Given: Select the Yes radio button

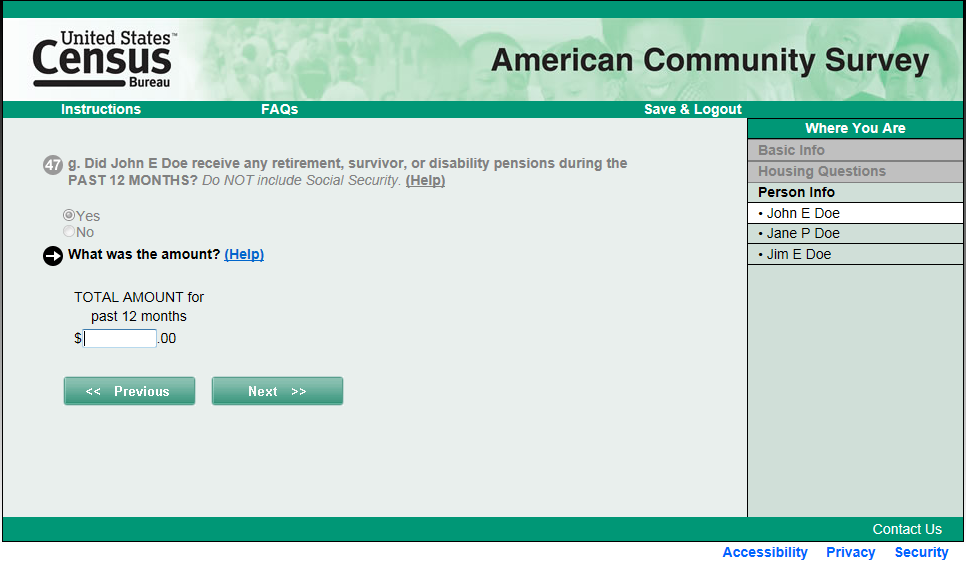Looking at the screenshot, I should [x=69, y=215].
